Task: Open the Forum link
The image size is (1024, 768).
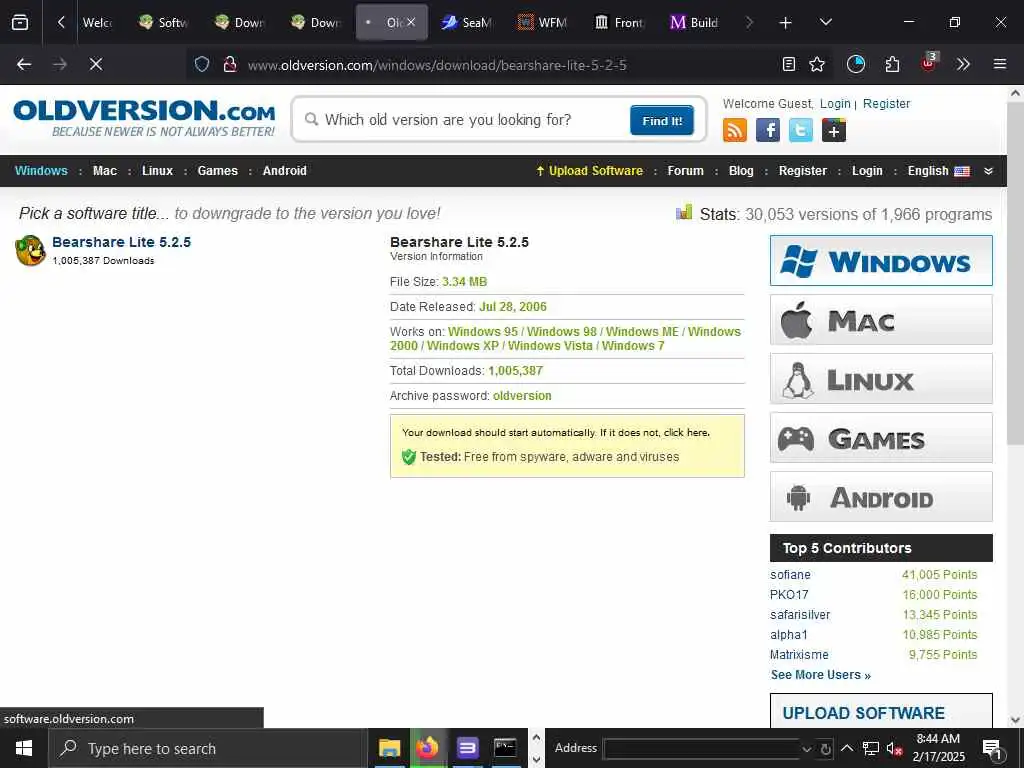Action: [685, 171]
